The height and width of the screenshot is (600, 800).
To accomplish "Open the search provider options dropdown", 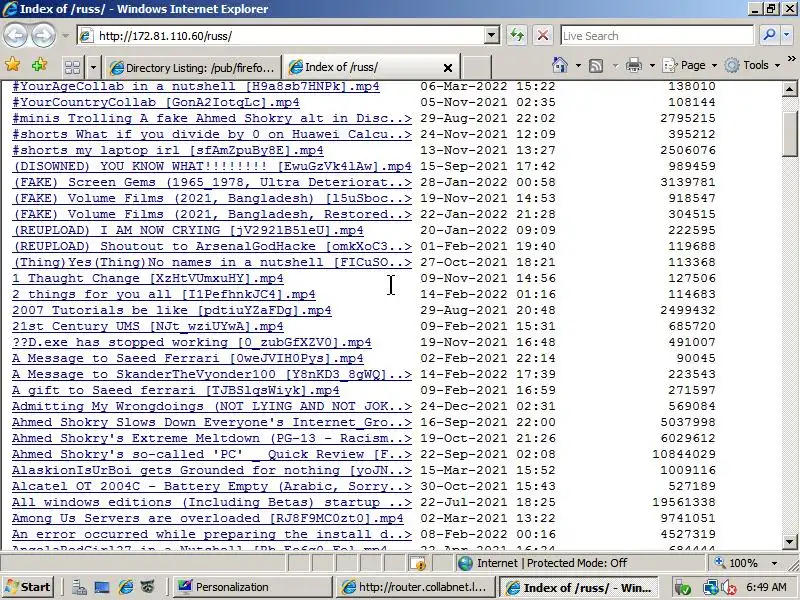I will [x=787, y=35].
